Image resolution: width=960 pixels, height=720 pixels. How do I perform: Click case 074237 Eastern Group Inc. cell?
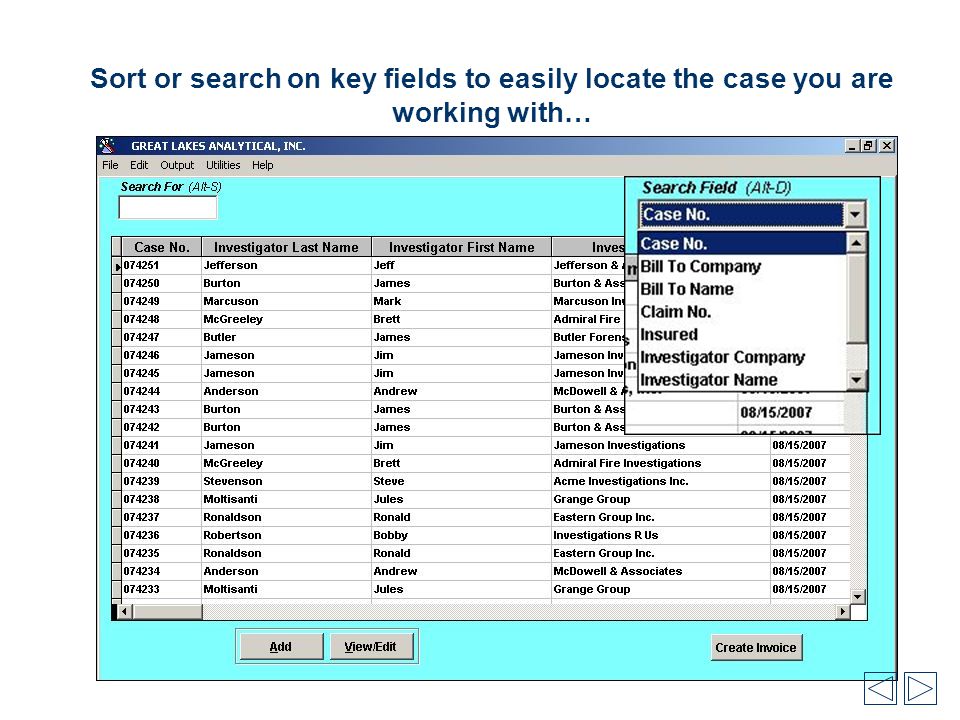[661, 517]
